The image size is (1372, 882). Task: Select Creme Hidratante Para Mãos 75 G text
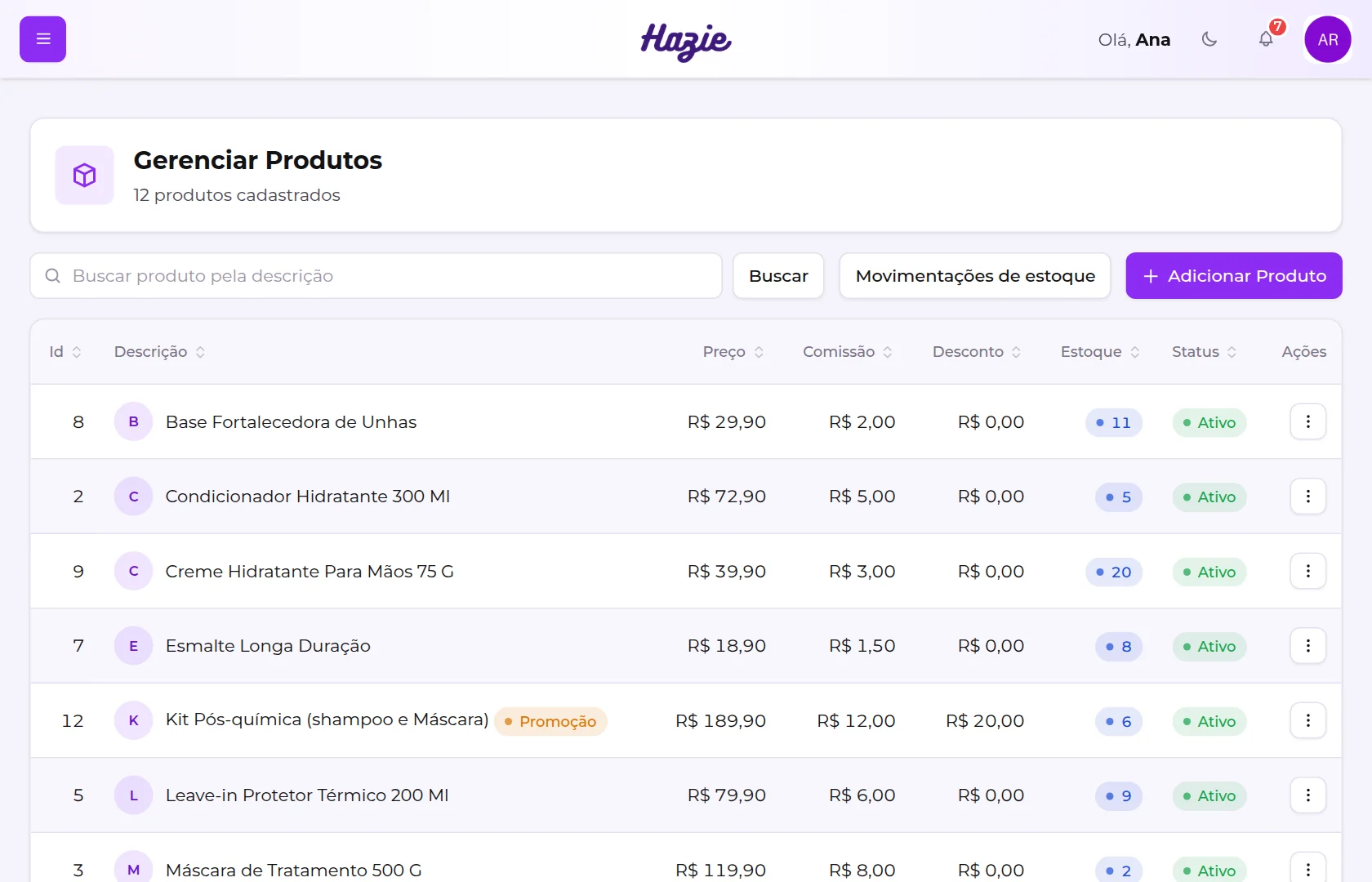[310, 572]
